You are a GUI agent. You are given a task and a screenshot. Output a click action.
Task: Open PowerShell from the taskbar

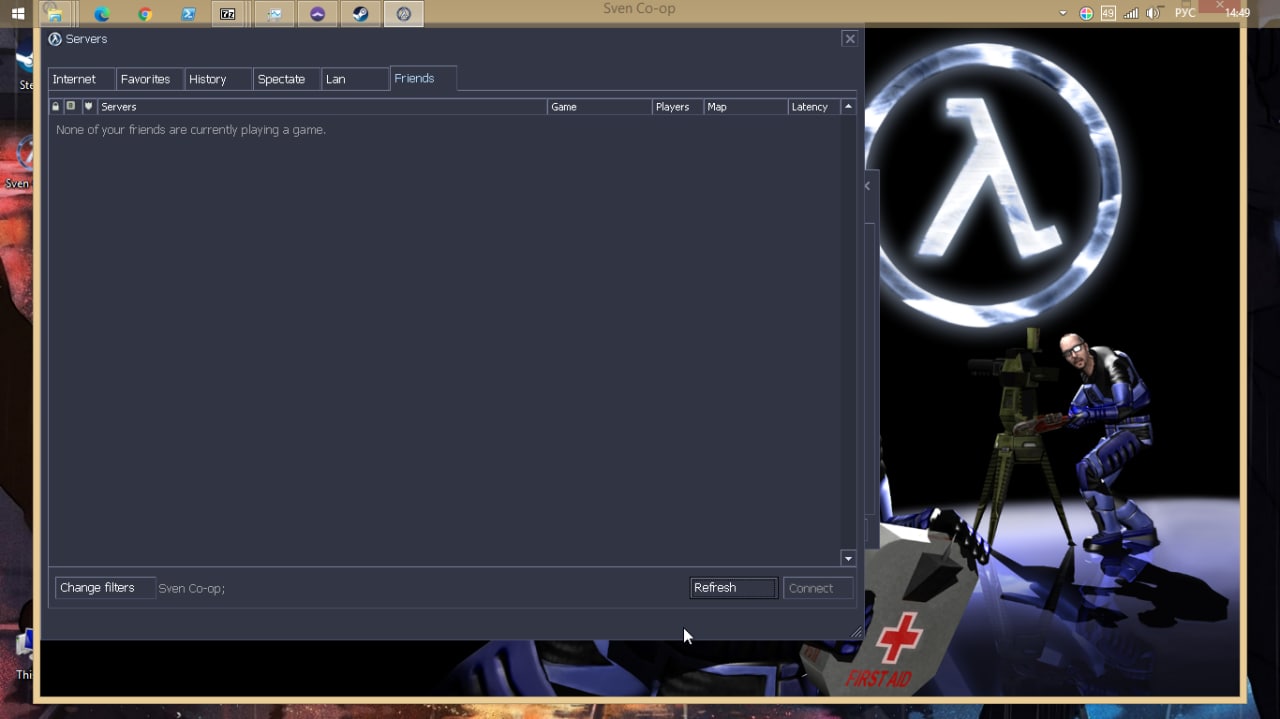click(x=188, y=14)
